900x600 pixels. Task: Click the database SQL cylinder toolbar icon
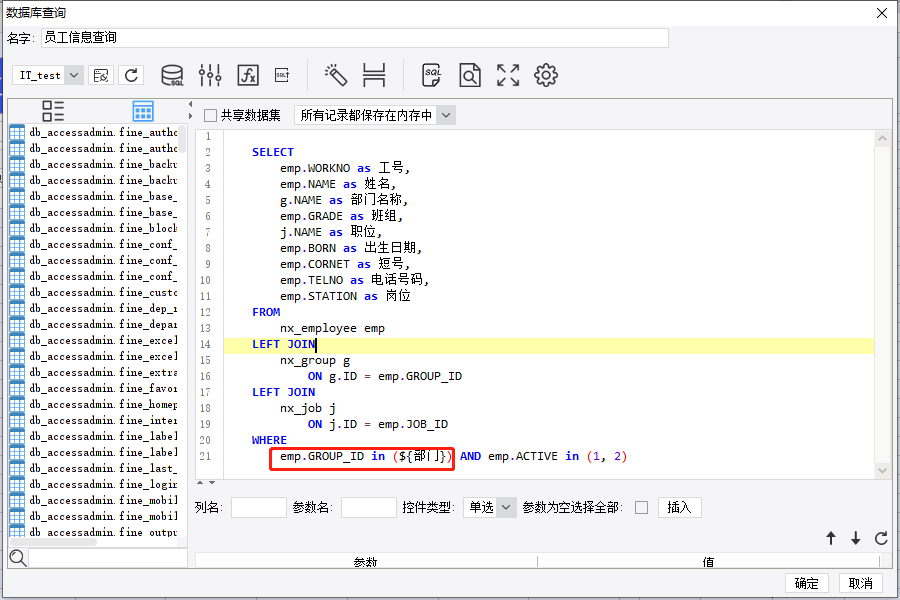tap(172, 75)
